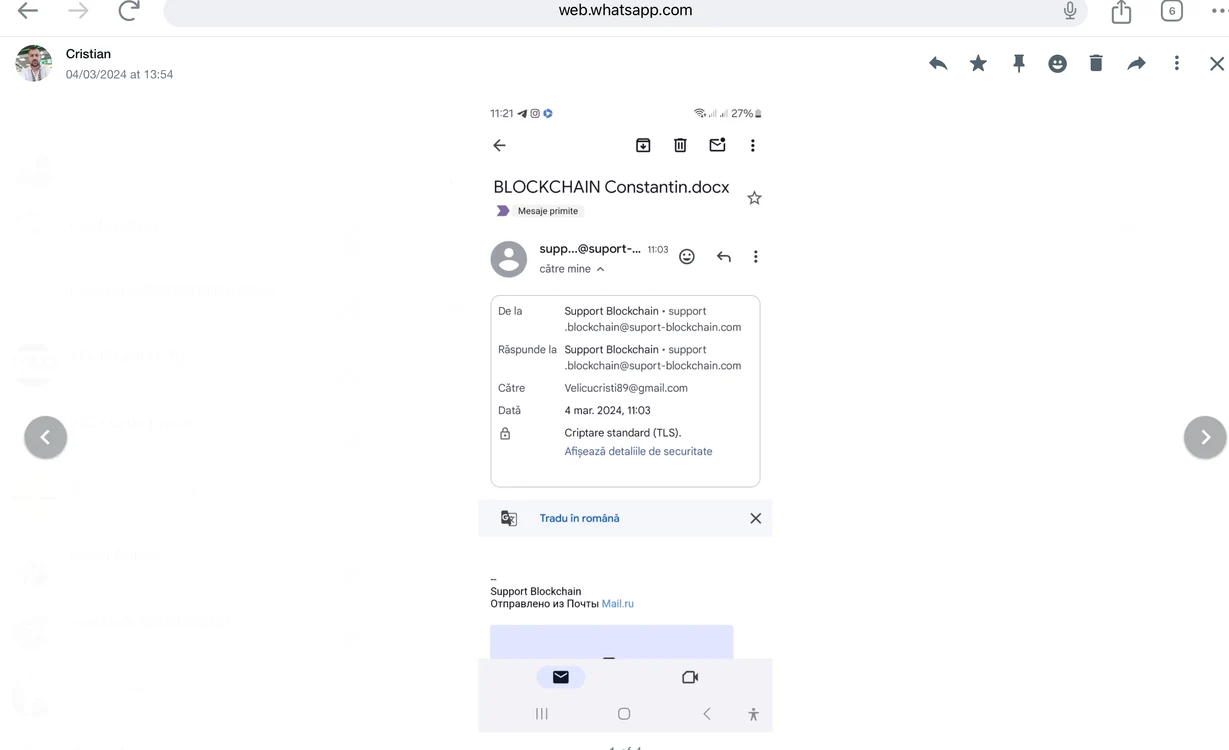Tap Android recent apps button
The width and height of the screenshot is (1229, 750).
pyautogui.click(x=542, y=714)
